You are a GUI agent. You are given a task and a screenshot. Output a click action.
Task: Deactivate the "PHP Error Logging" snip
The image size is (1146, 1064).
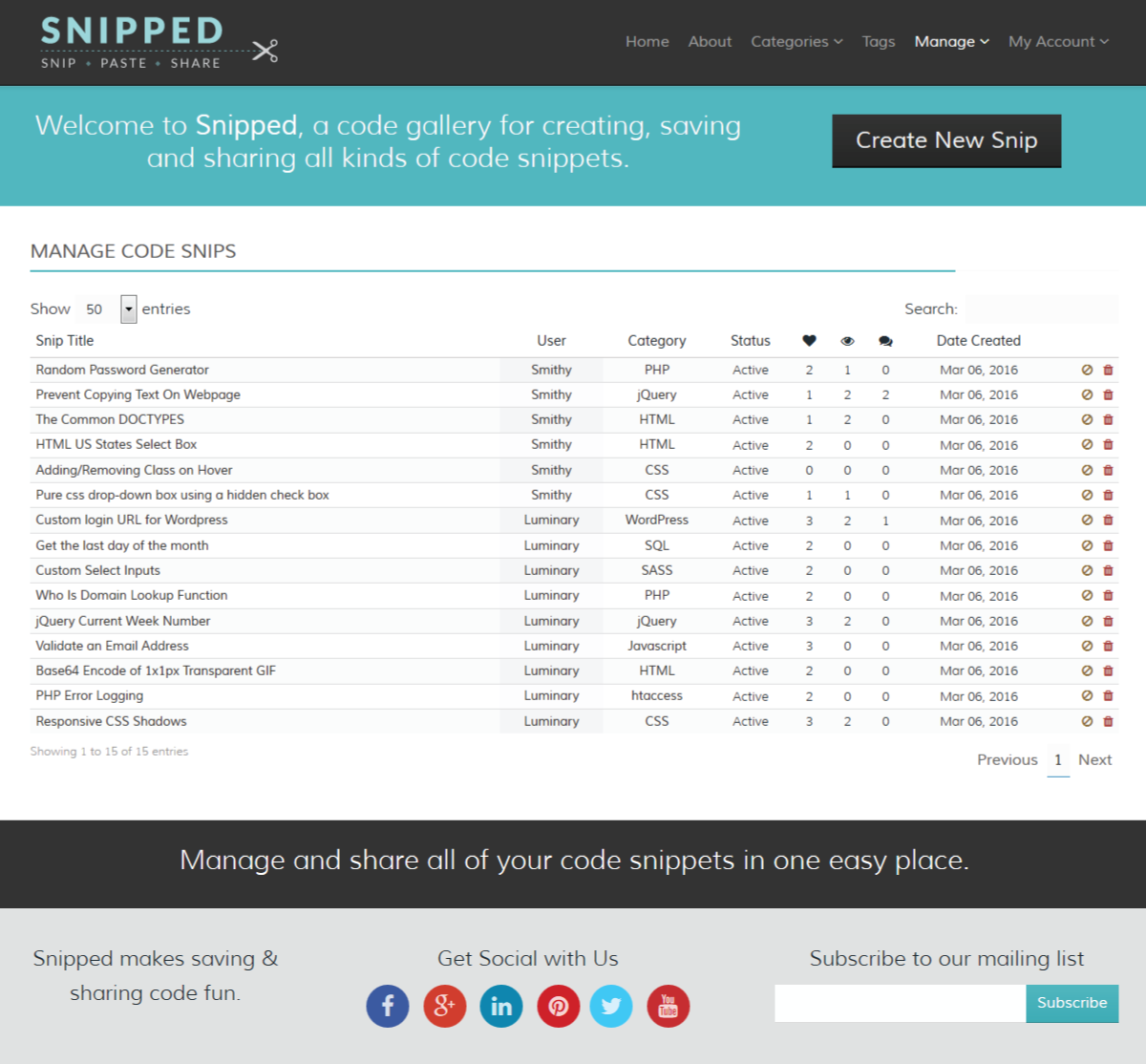coord(1087,695)
